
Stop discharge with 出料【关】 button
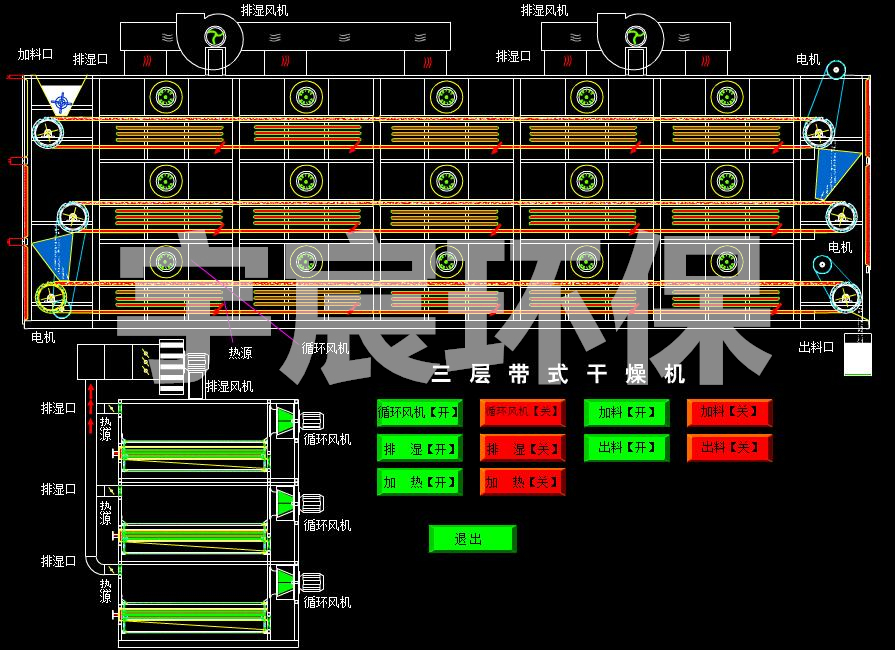coord(729,448)
